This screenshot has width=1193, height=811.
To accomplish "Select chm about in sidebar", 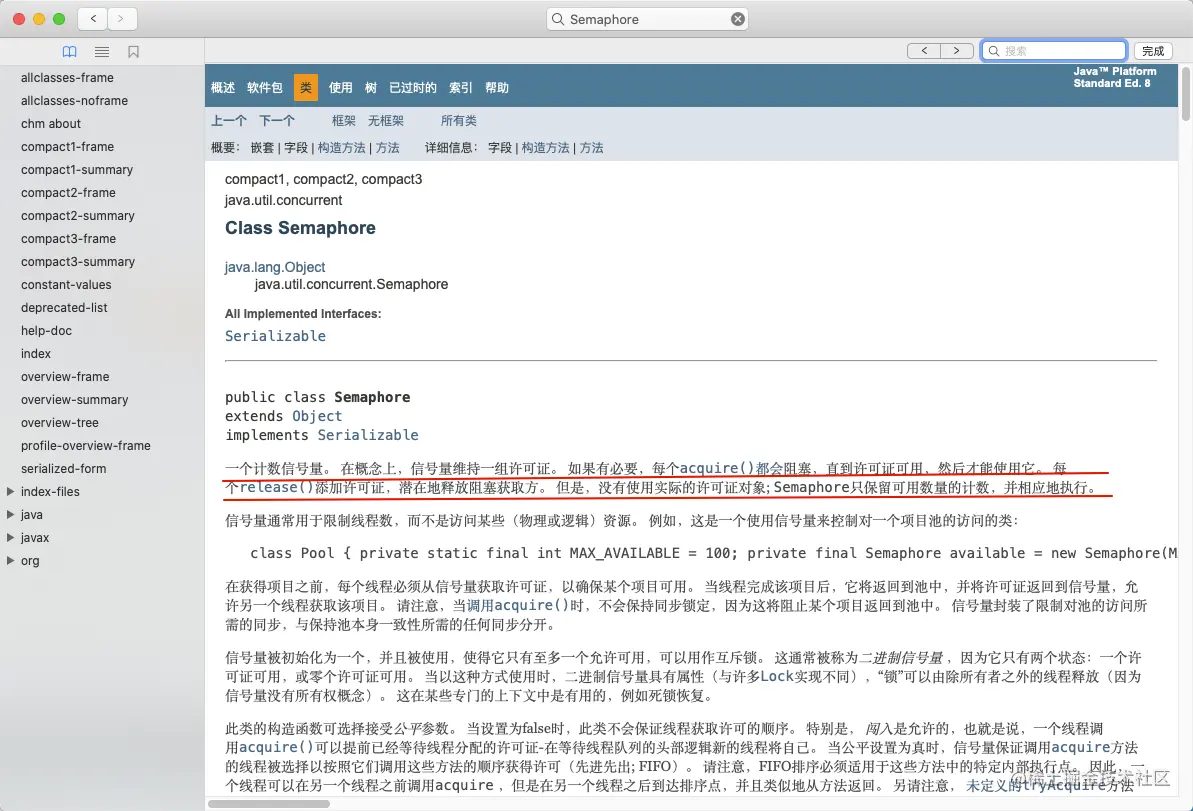I will [x=51, y=123].
